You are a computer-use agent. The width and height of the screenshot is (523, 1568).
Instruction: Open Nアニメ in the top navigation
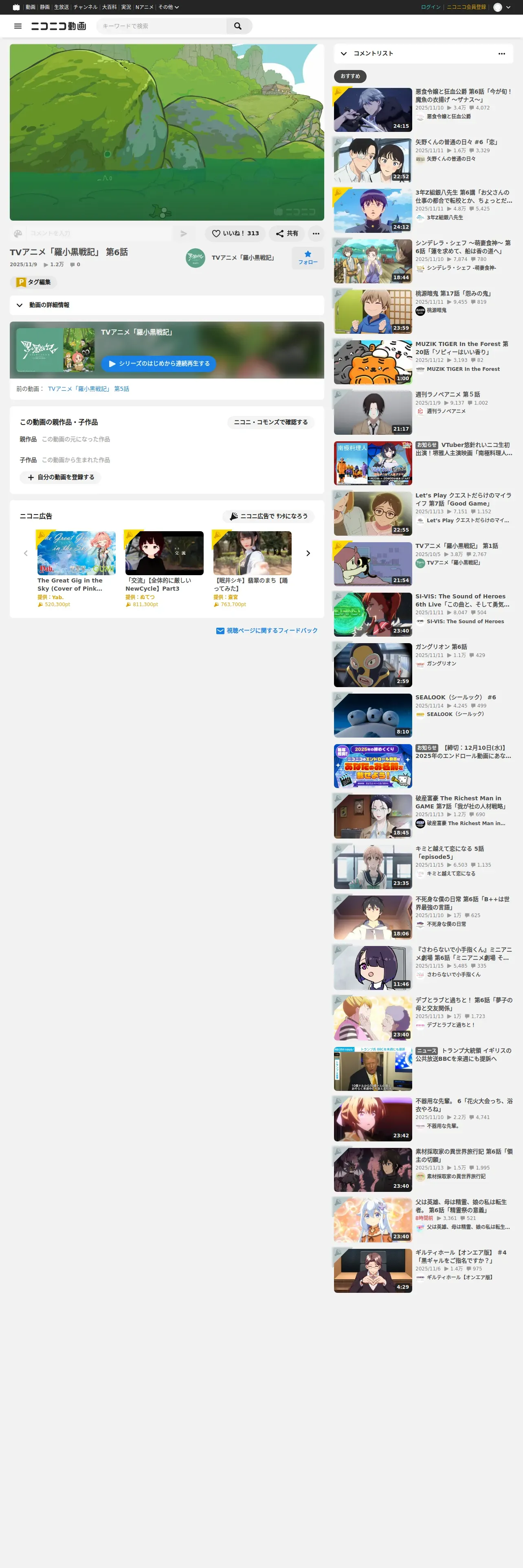144,7
